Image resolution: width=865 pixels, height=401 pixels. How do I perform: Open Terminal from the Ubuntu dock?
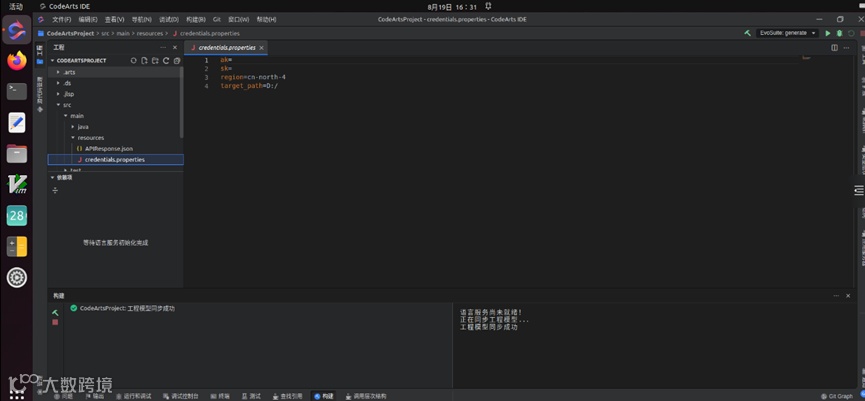(x=17, y=91)
